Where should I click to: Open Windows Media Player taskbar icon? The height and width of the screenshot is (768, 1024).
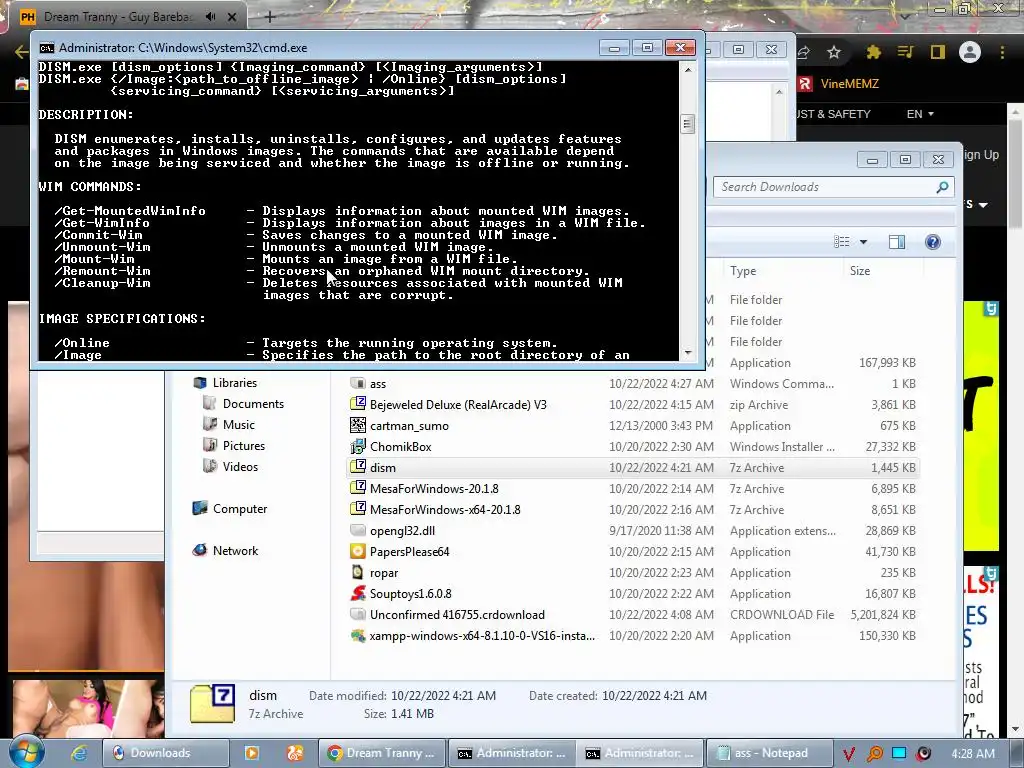pos(251,753)
